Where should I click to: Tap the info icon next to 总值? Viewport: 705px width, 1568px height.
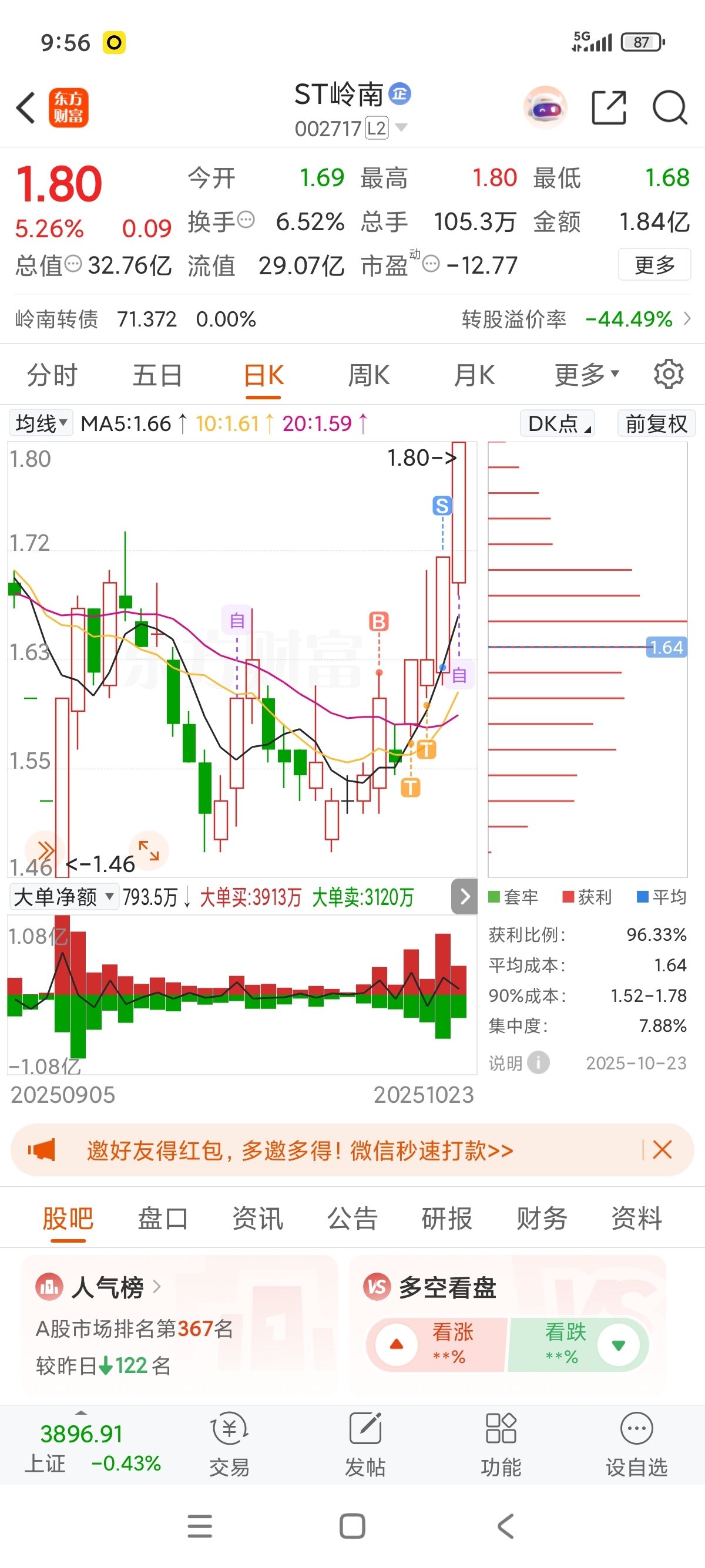click(73, 264)
